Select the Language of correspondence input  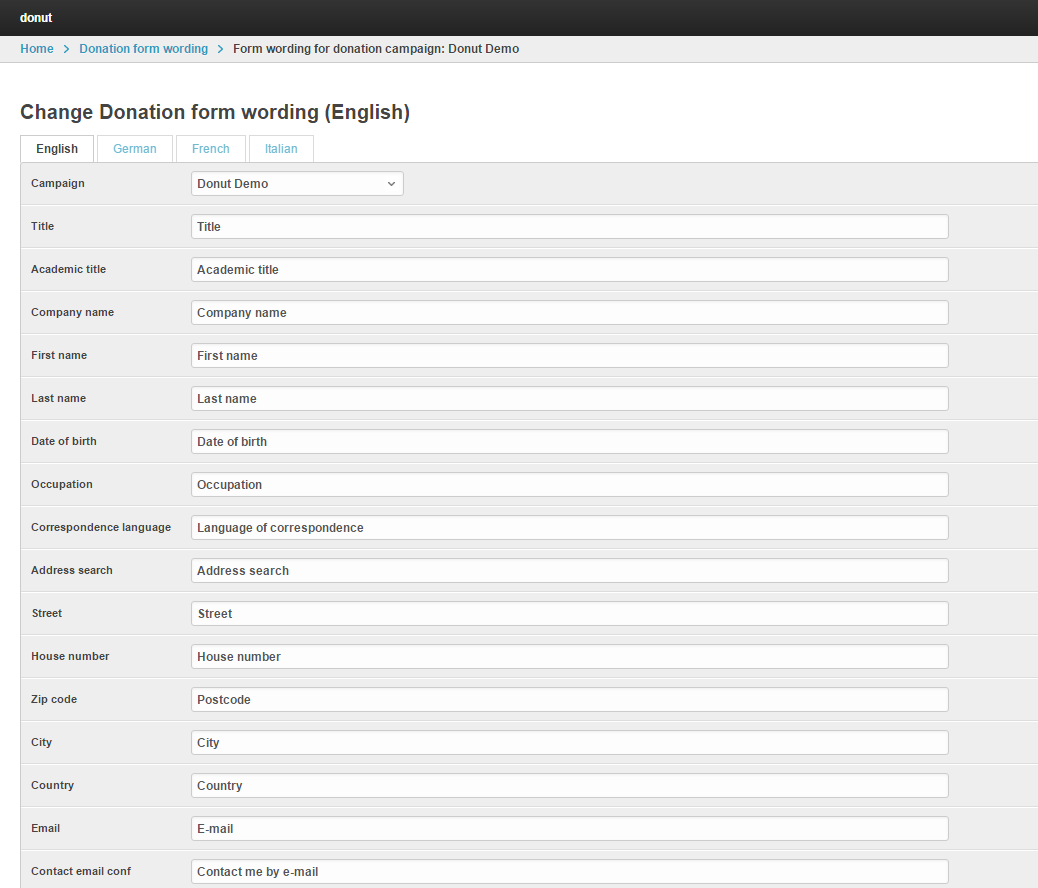(x=569, y=527)
